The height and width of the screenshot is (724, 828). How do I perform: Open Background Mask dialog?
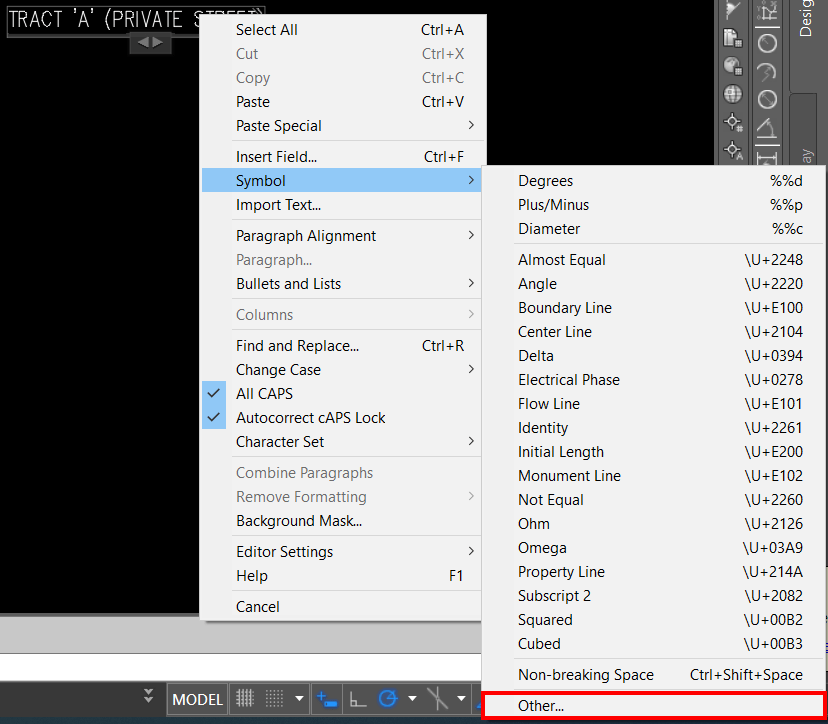tap(341, 521)
